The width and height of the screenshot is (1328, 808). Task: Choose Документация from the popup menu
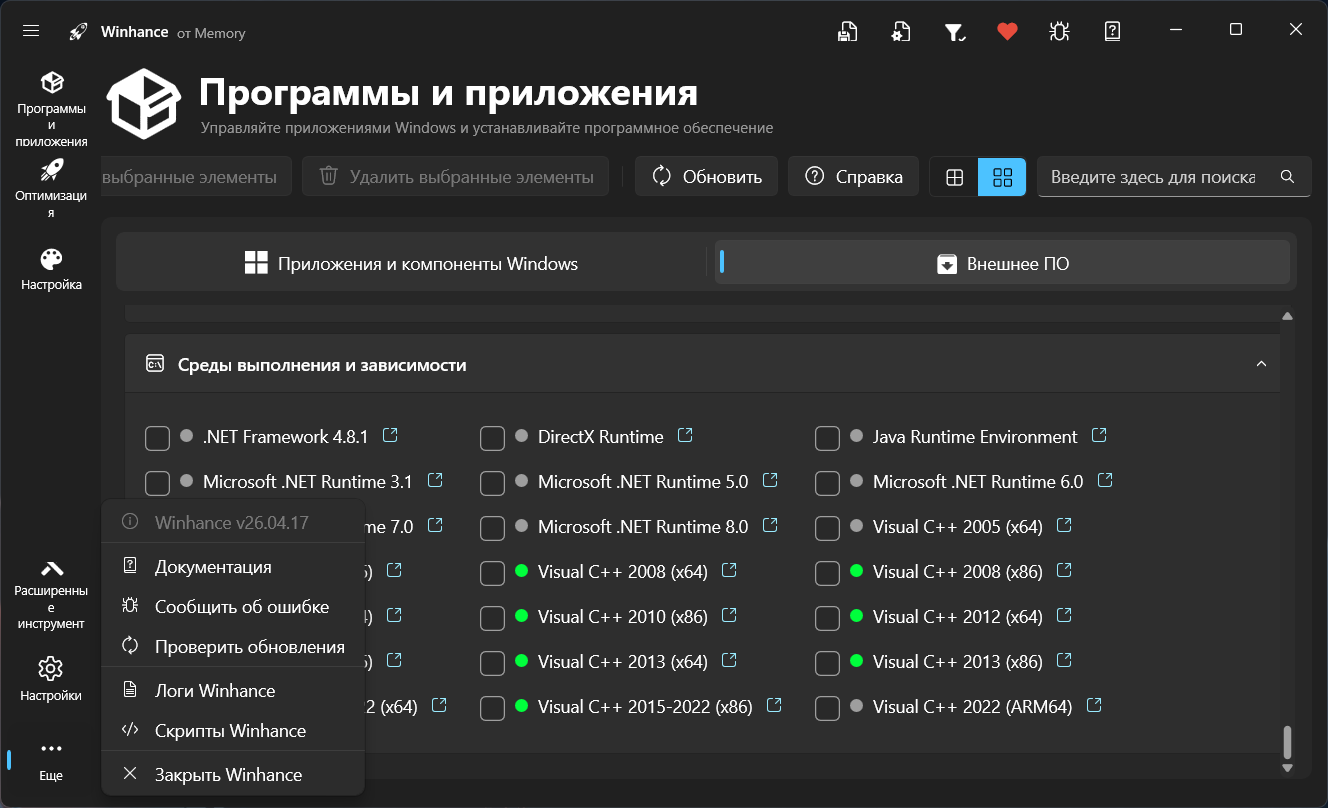[x=233, y=567]
